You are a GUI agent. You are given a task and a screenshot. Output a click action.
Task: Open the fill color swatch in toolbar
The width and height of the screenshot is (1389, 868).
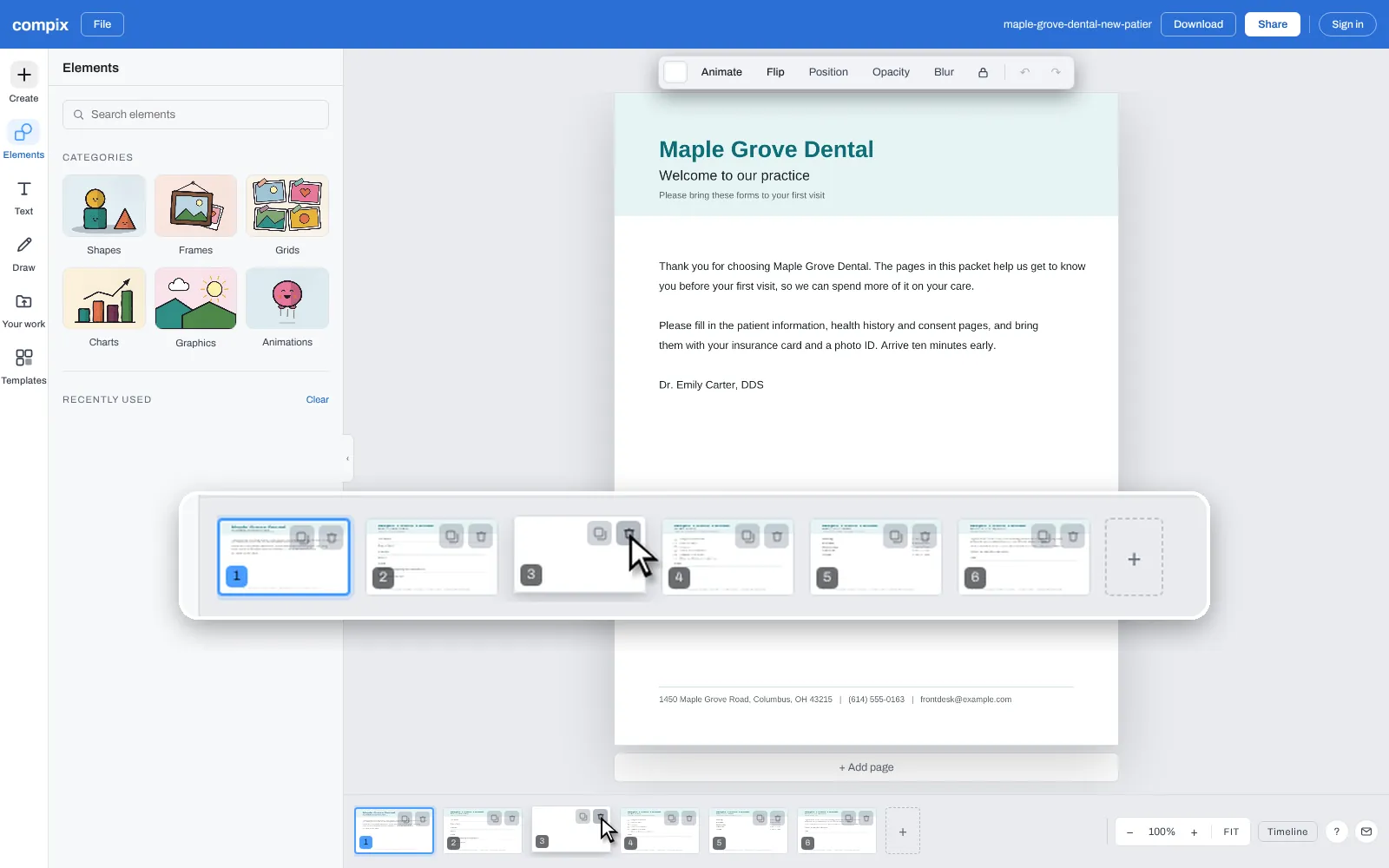coord(675,72)
